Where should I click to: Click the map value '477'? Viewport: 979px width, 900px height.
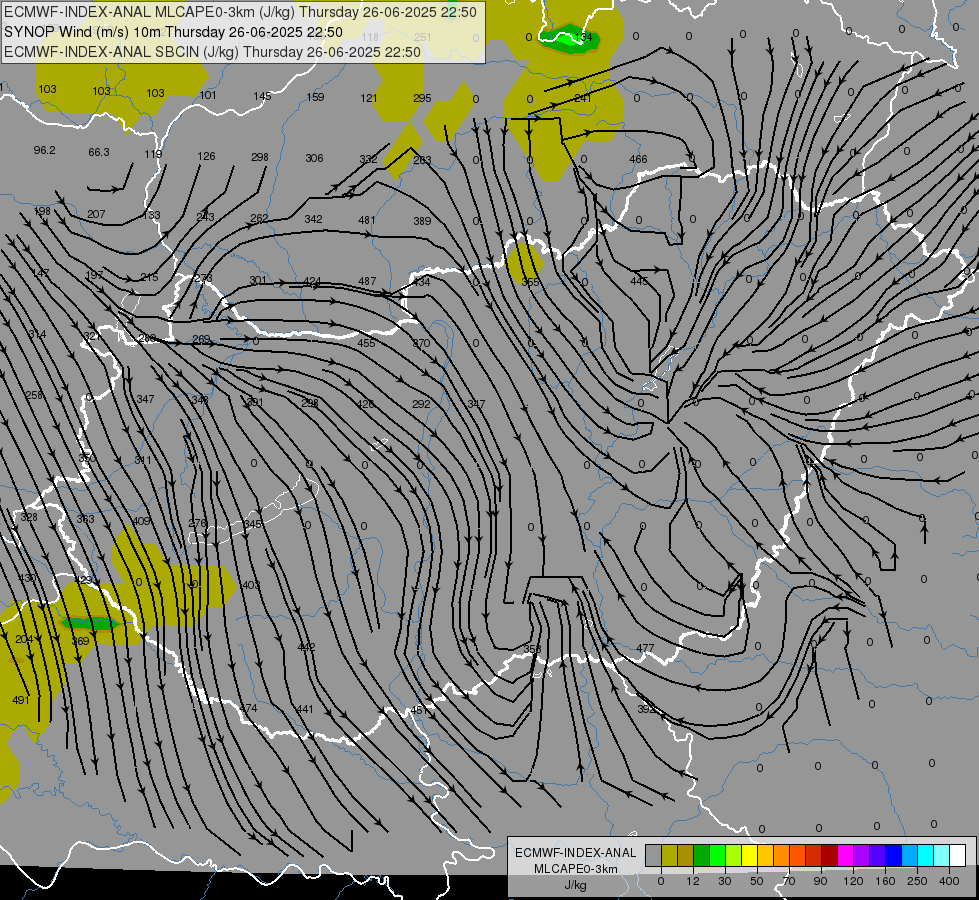click(x=645, y=648)
